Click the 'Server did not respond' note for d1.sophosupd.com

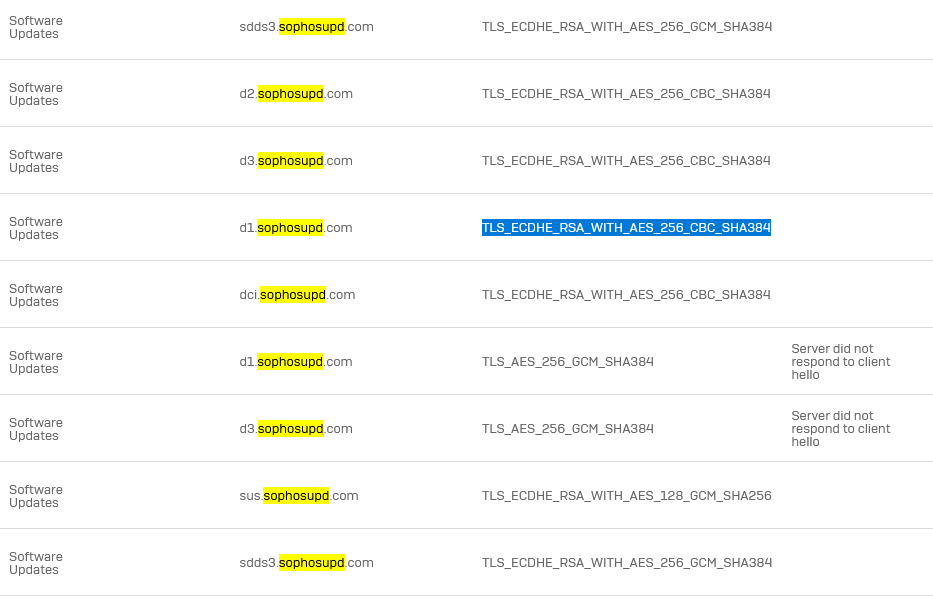(x=841, y=362)
